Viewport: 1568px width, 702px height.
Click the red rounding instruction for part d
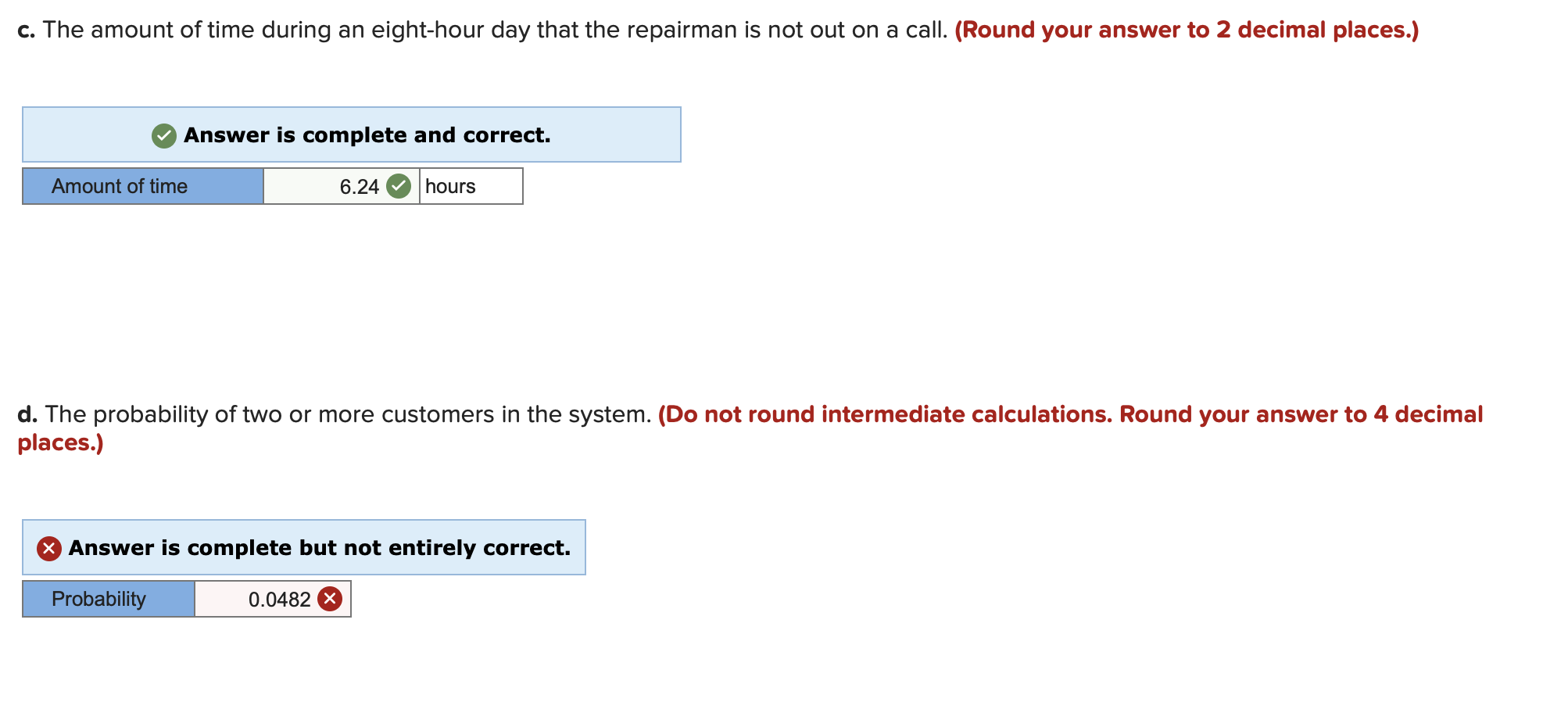click(x=1071, y=414)
